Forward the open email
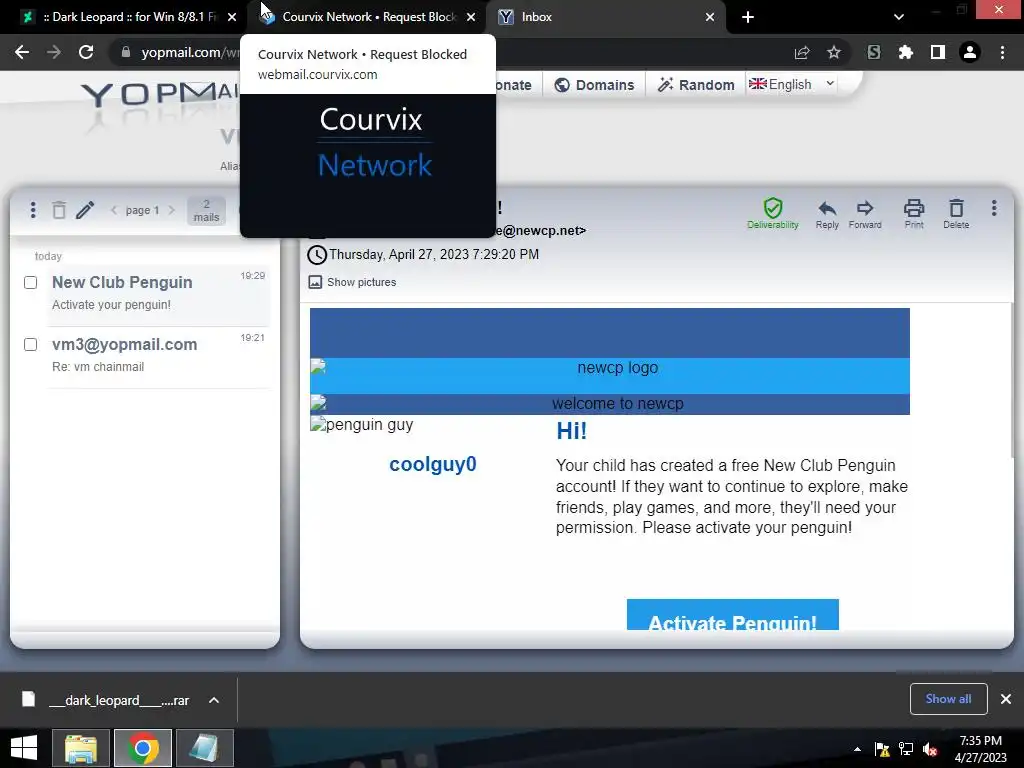 865,214
